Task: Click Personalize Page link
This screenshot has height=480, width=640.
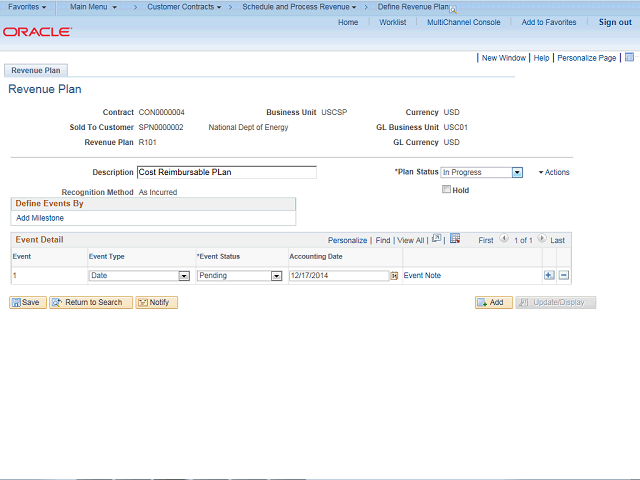Action: coord(587,58)
